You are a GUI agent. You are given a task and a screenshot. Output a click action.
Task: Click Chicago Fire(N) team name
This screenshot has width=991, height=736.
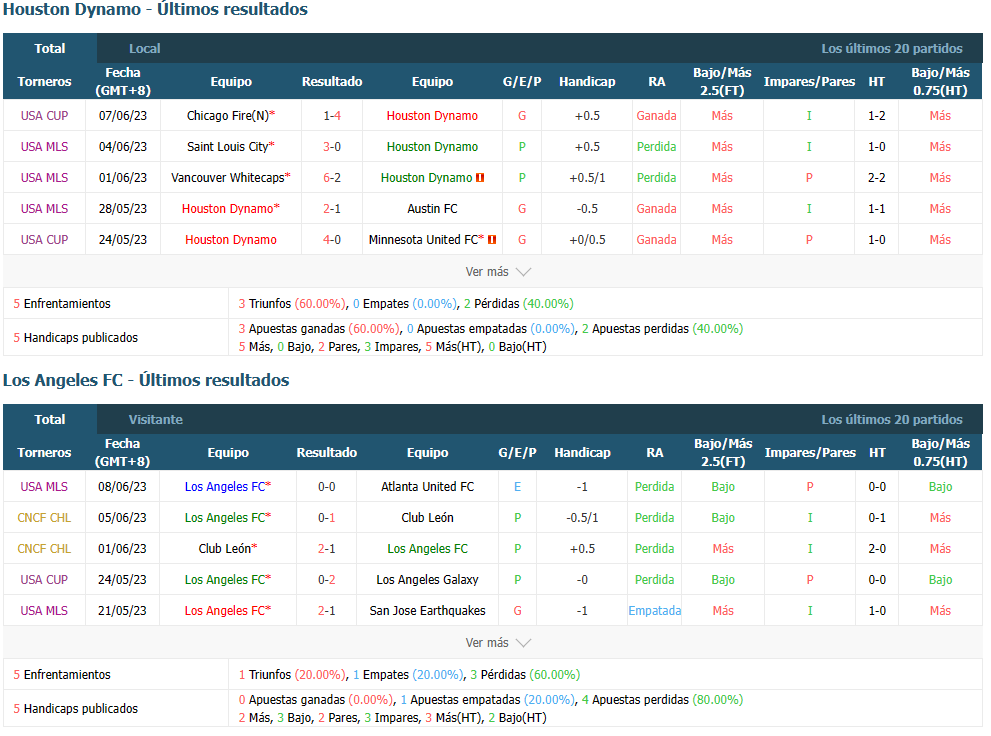point(231,116)
